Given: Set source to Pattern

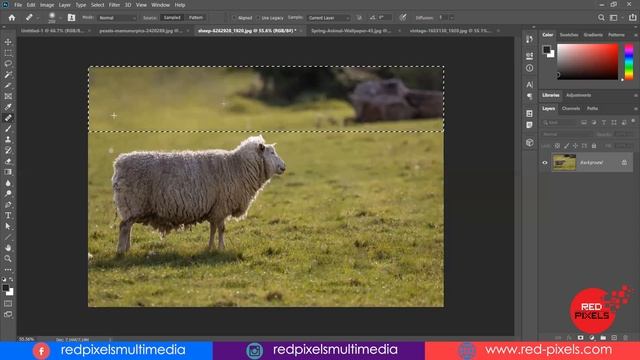Looking at the screenshot, I should point(196,18).
